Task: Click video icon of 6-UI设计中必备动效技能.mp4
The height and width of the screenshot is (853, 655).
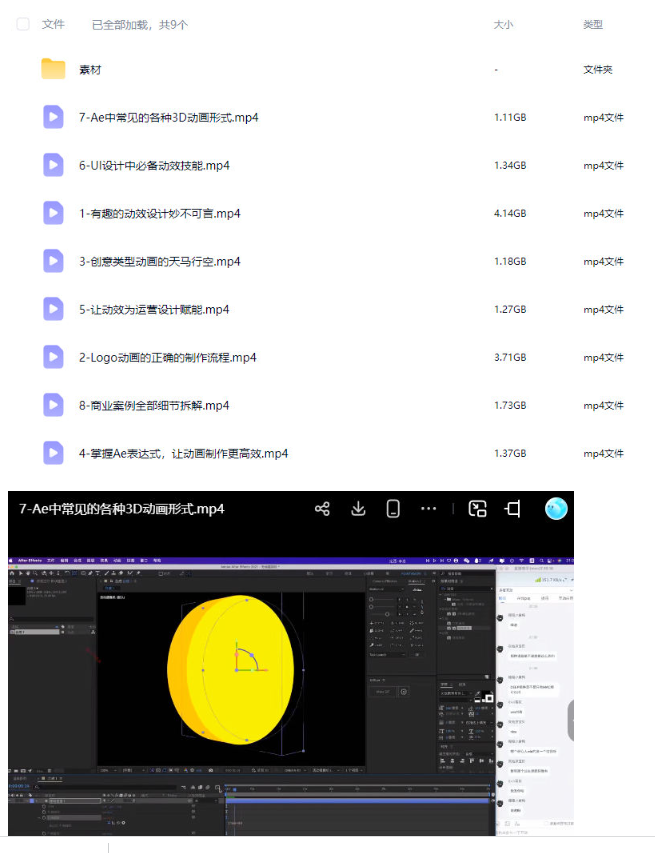Action: [x=53, y=165]
